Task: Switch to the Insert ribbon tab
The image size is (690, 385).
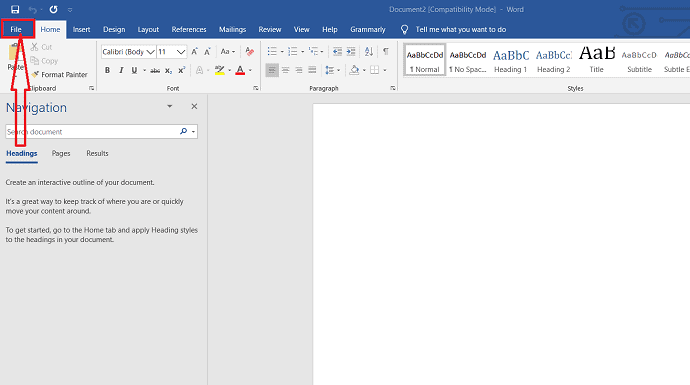Action: click(81, 29)
